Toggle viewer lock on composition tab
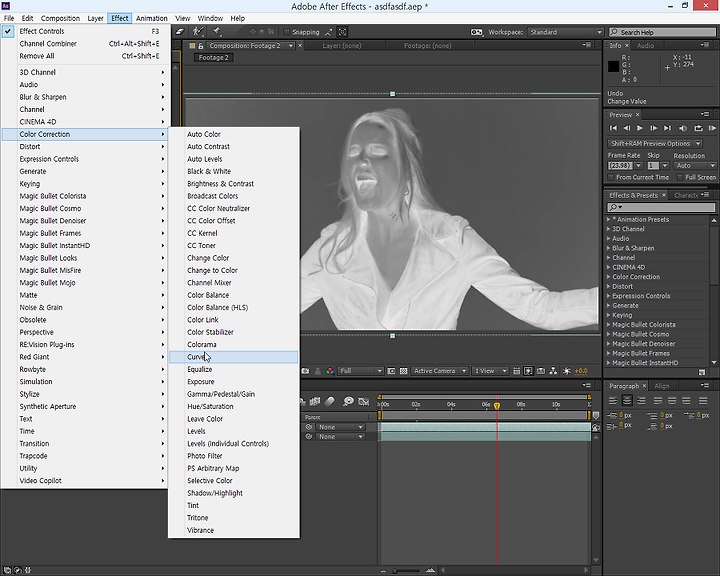Screen dimensions: 720x576 (201, 46)
